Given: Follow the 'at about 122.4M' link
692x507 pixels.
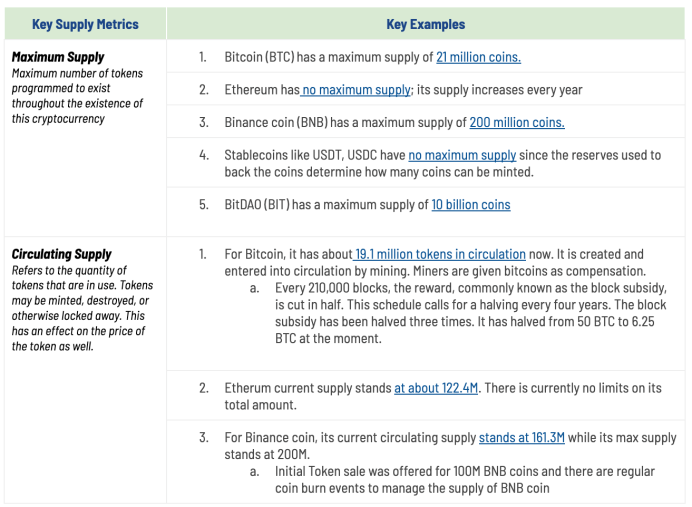Looking at the screenshot, I should point(436,388).
